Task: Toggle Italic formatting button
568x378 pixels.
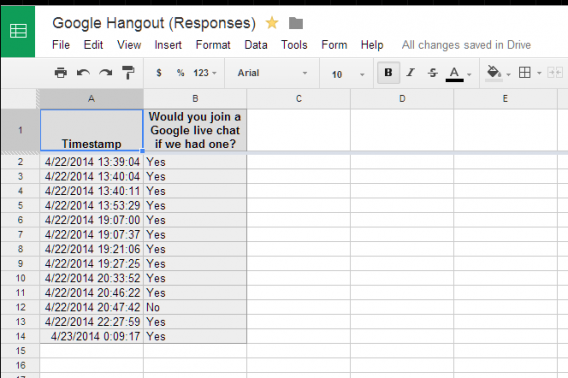Action: click(410, 73)
